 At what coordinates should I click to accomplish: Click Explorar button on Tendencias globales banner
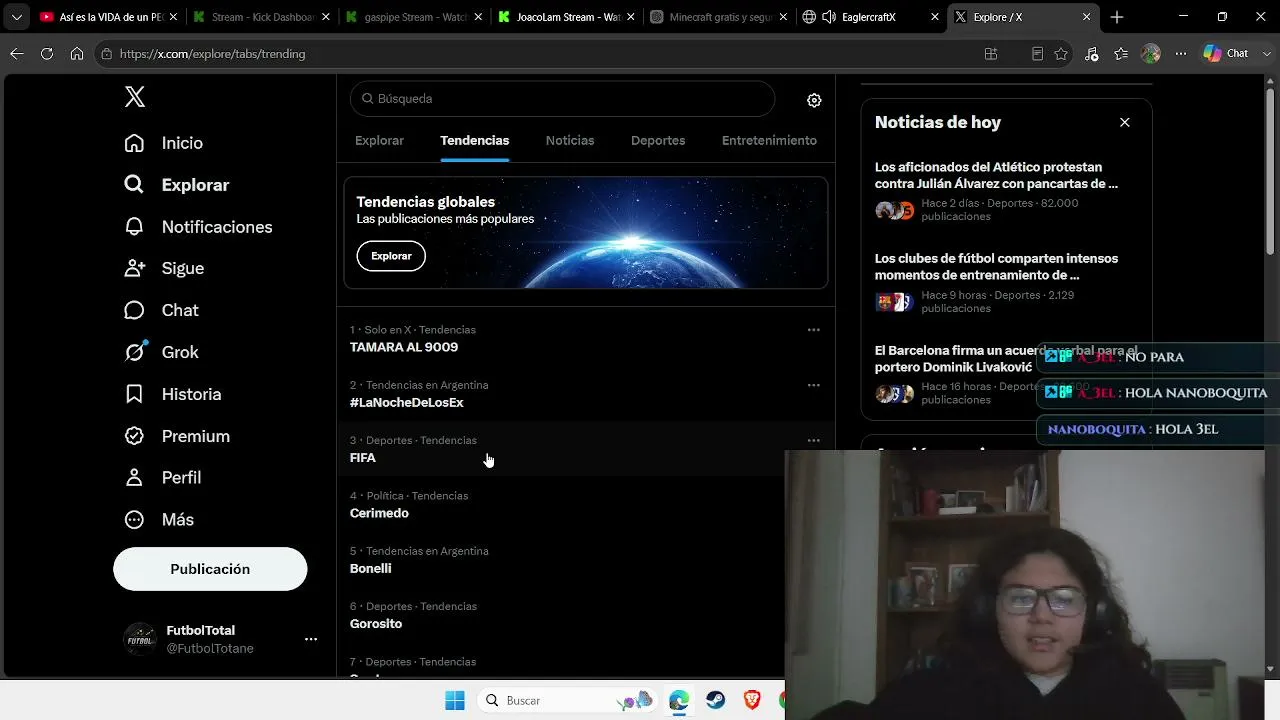(391, 256)
